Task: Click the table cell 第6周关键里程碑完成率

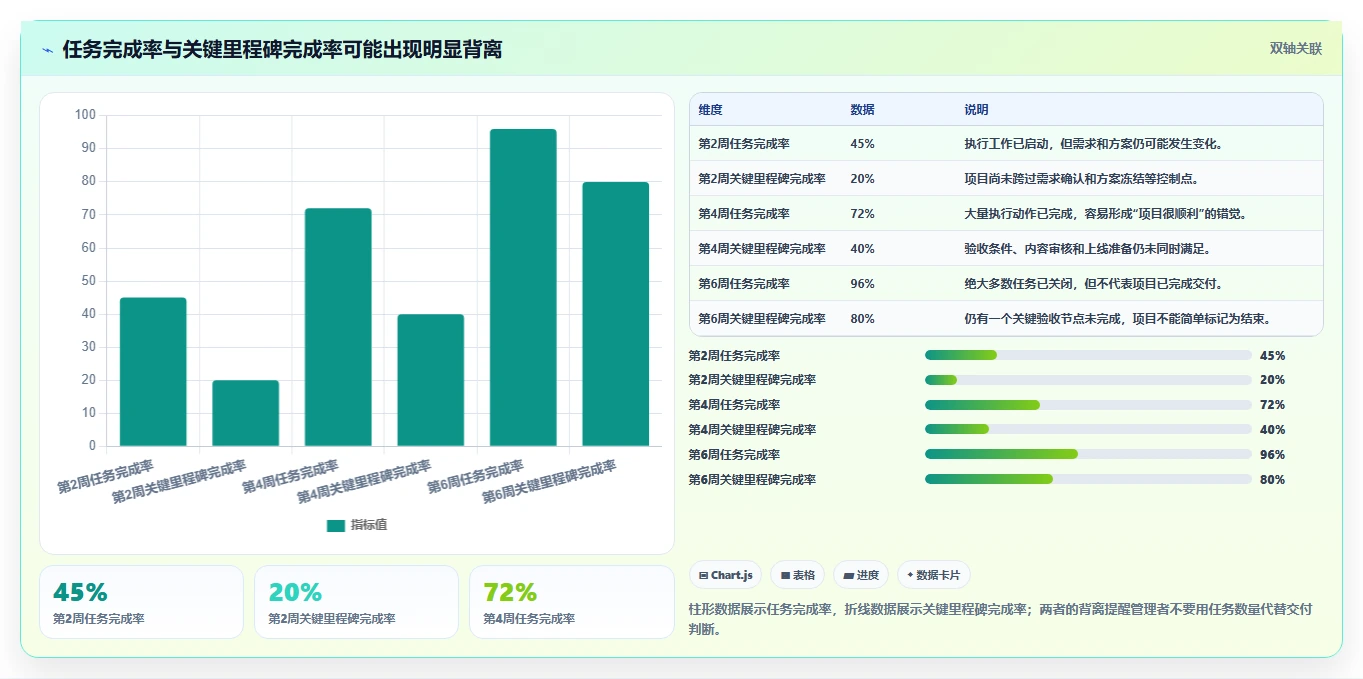Action: pos(762,319)
